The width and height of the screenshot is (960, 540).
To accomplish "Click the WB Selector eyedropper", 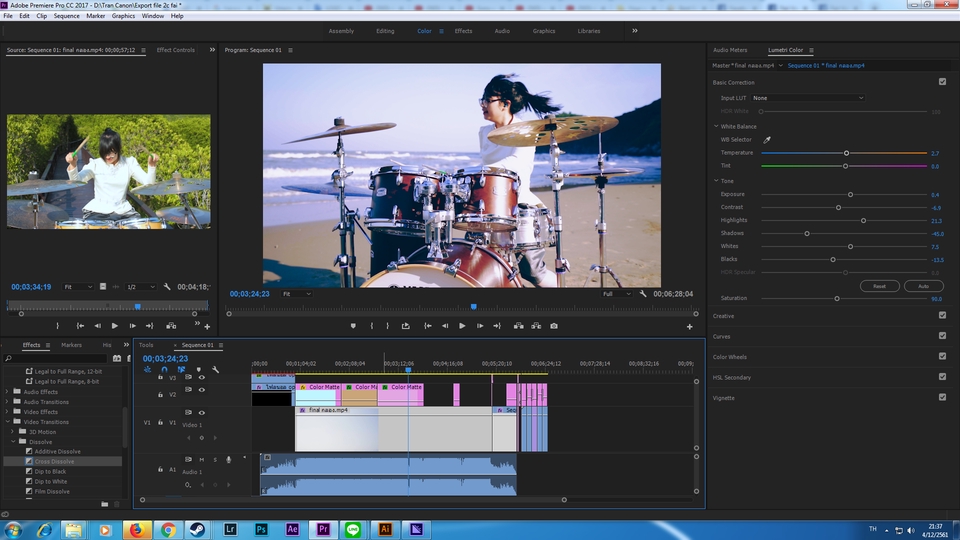I will tap(767, 140).
